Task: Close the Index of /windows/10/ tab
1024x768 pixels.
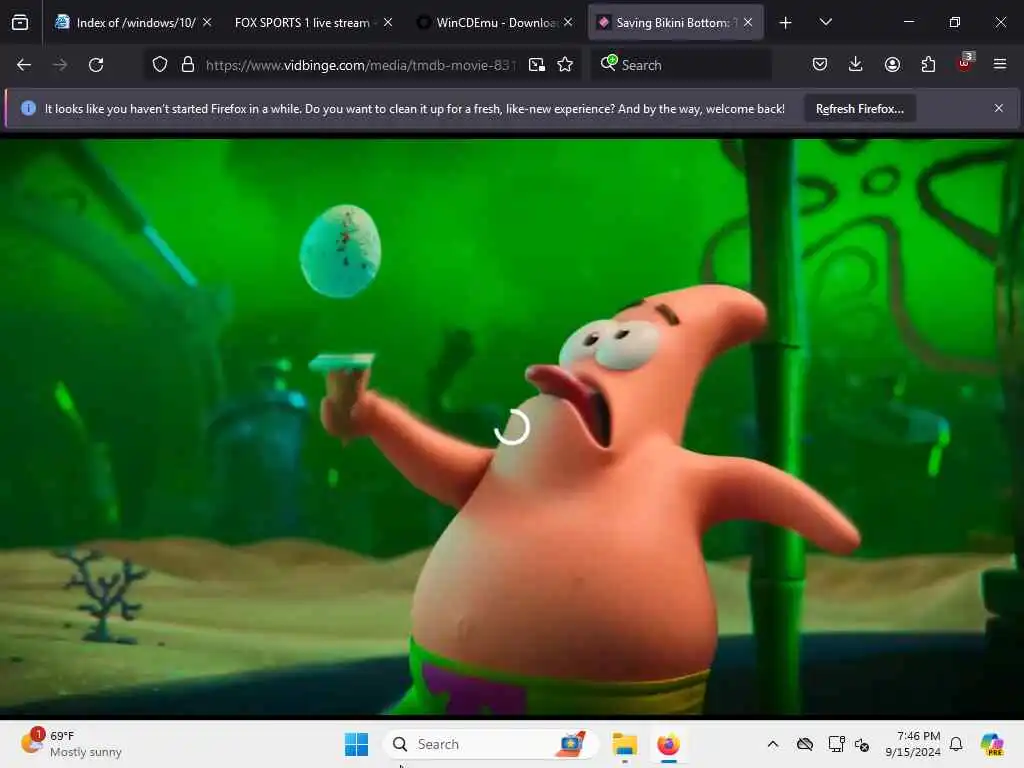Action: tap(207, 22)
